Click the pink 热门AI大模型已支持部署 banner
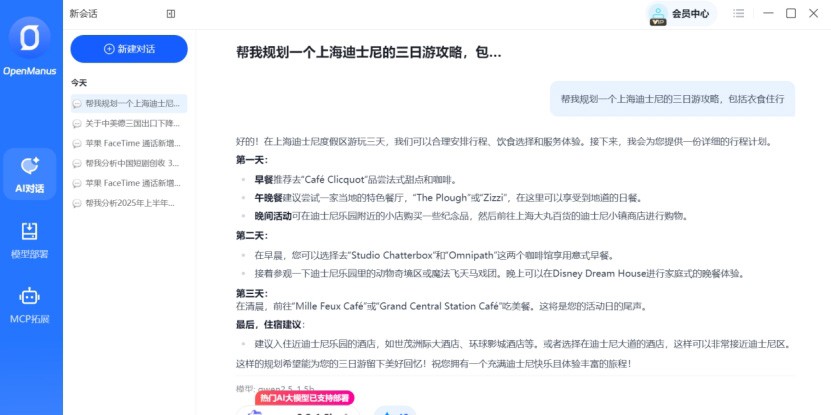Screen dimensions: 831x415 click(311, 398)
